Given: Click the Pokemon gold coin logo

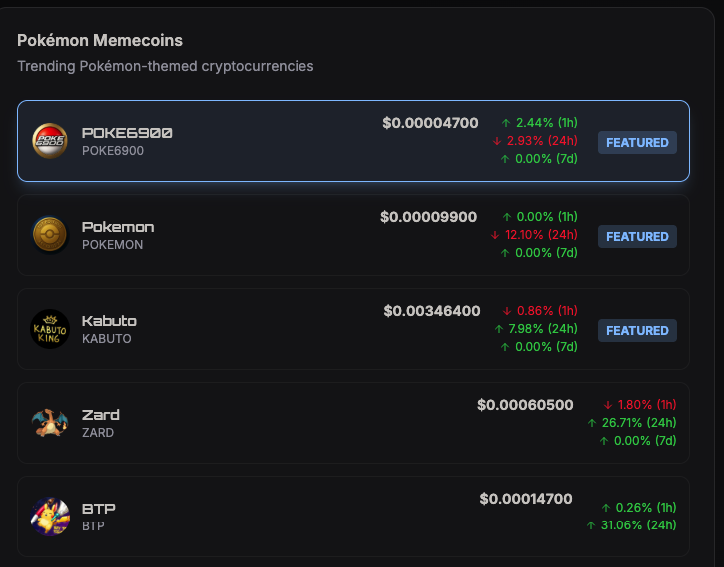Looking at the screenshot, I should 50,235.
